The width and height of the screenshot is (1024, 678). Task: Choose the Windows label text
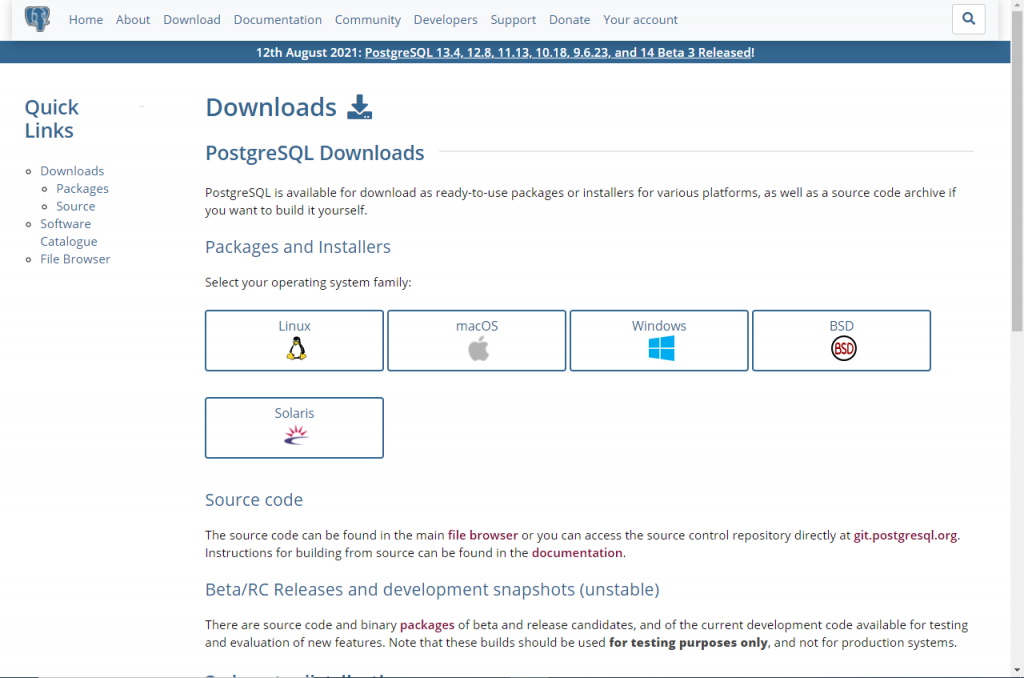coord(659,325)
